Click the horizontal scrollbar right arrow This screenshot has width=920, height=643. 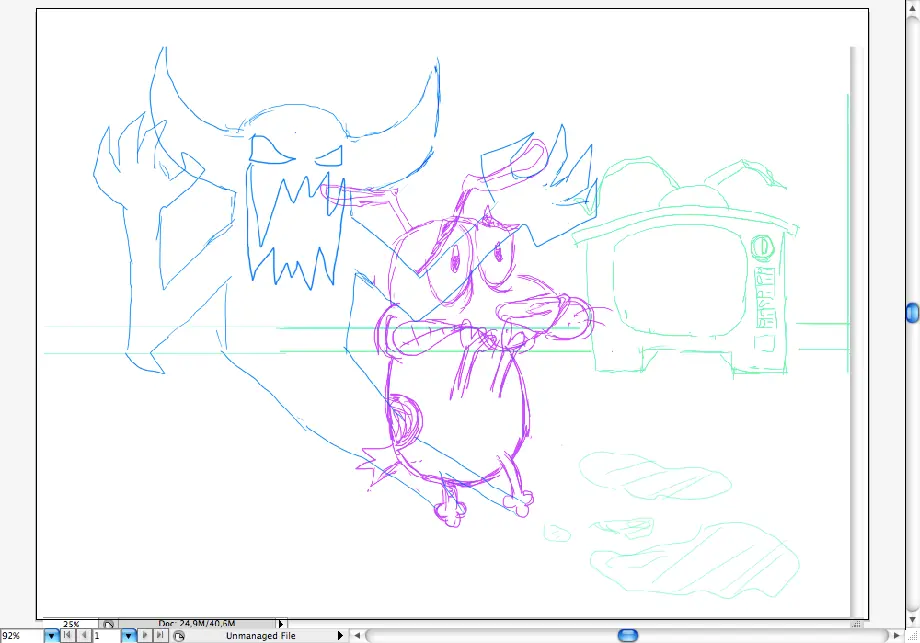[x=896, y=635]
